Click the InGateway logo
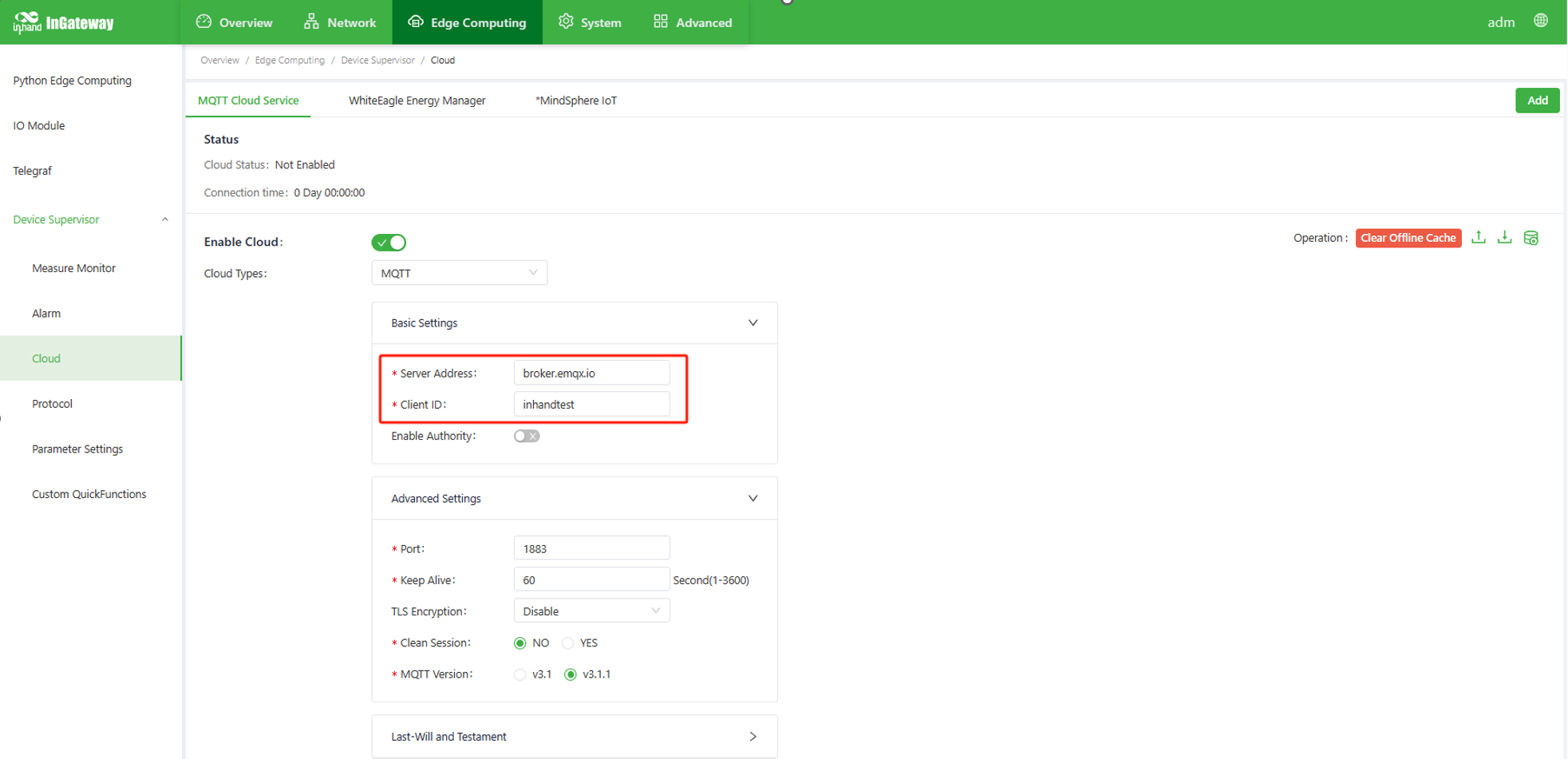The image size is (1568, 759). (x=64, y=22)
